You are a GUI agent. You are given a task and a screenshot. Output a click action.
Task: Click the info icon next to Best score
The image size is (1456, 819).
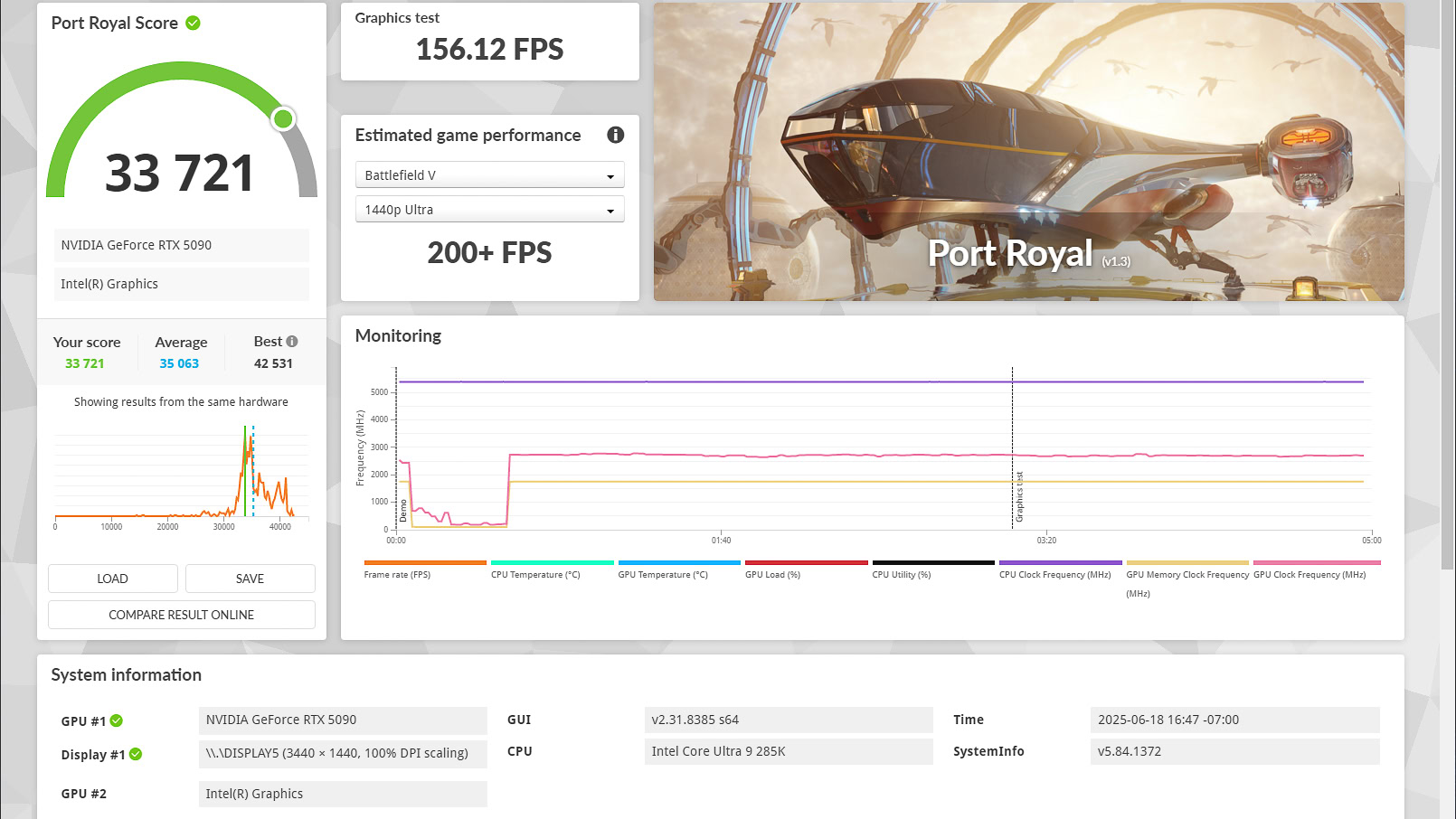(x=292, y=342)
